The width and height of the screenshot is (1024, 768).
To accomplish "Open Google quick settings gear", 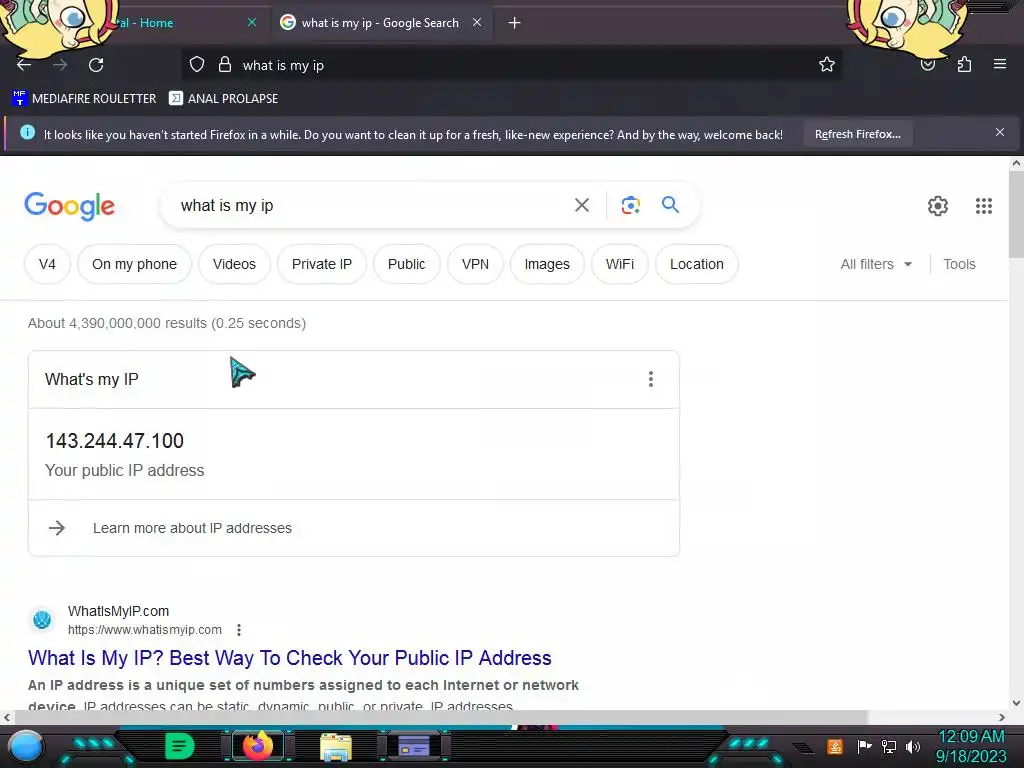I will tap(938, 206).
